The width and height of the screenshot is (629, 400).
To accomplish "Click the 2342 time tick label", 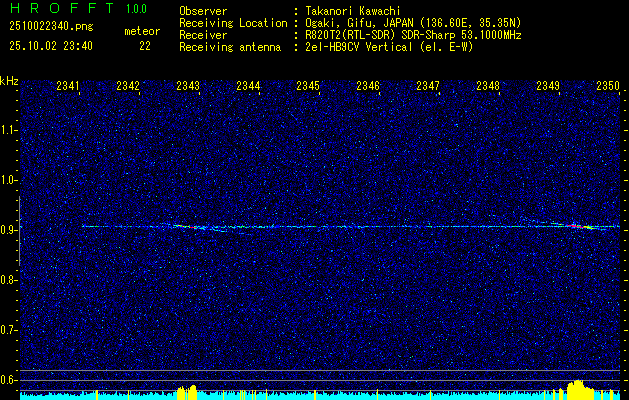I will point(128,86).
